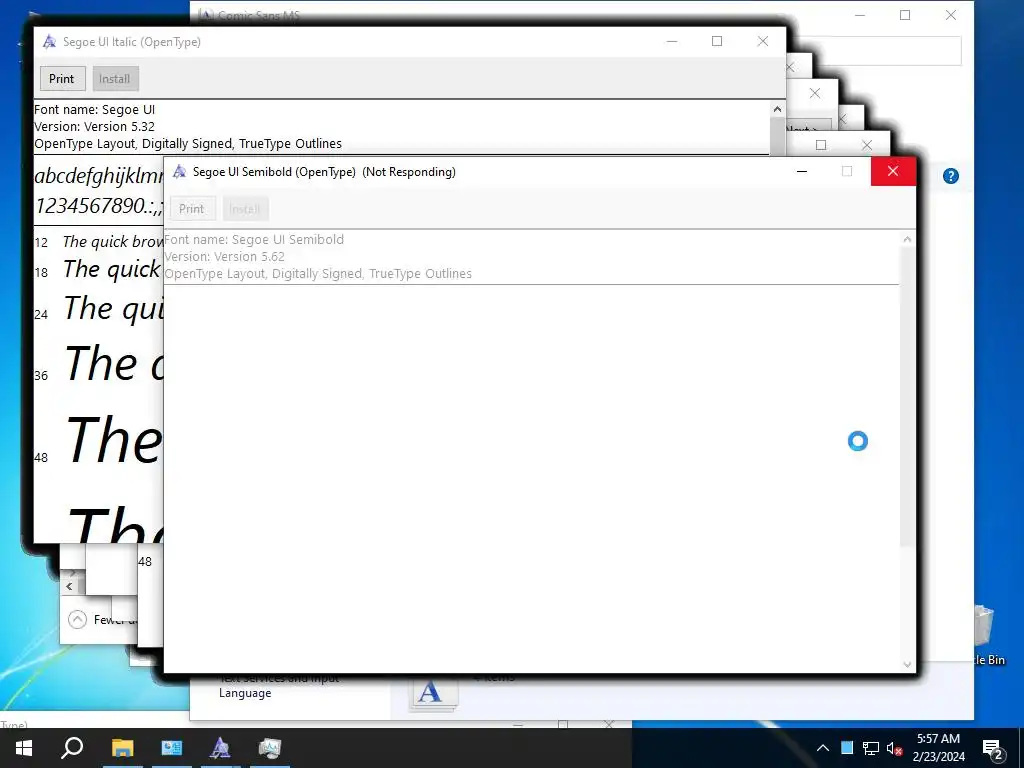1024x768 pixels.
Task: Click Print in the Segoe UI Italic window
Action: click(62, 79)
